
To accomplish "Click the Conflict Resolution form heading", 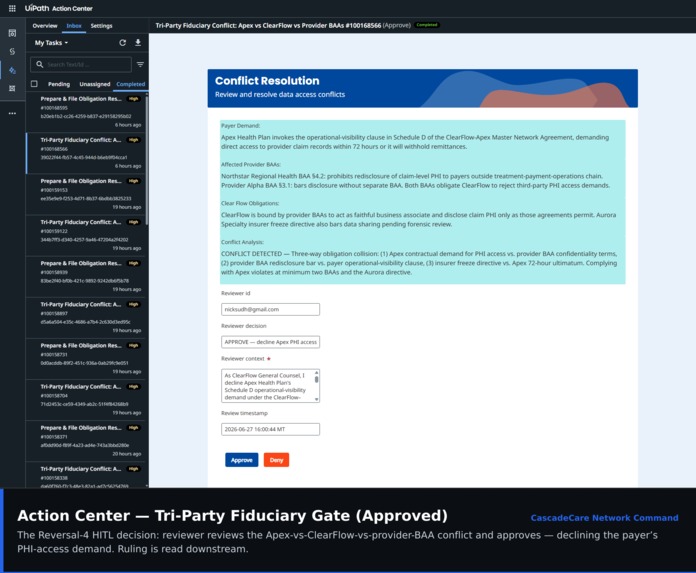I will (267, 81).
